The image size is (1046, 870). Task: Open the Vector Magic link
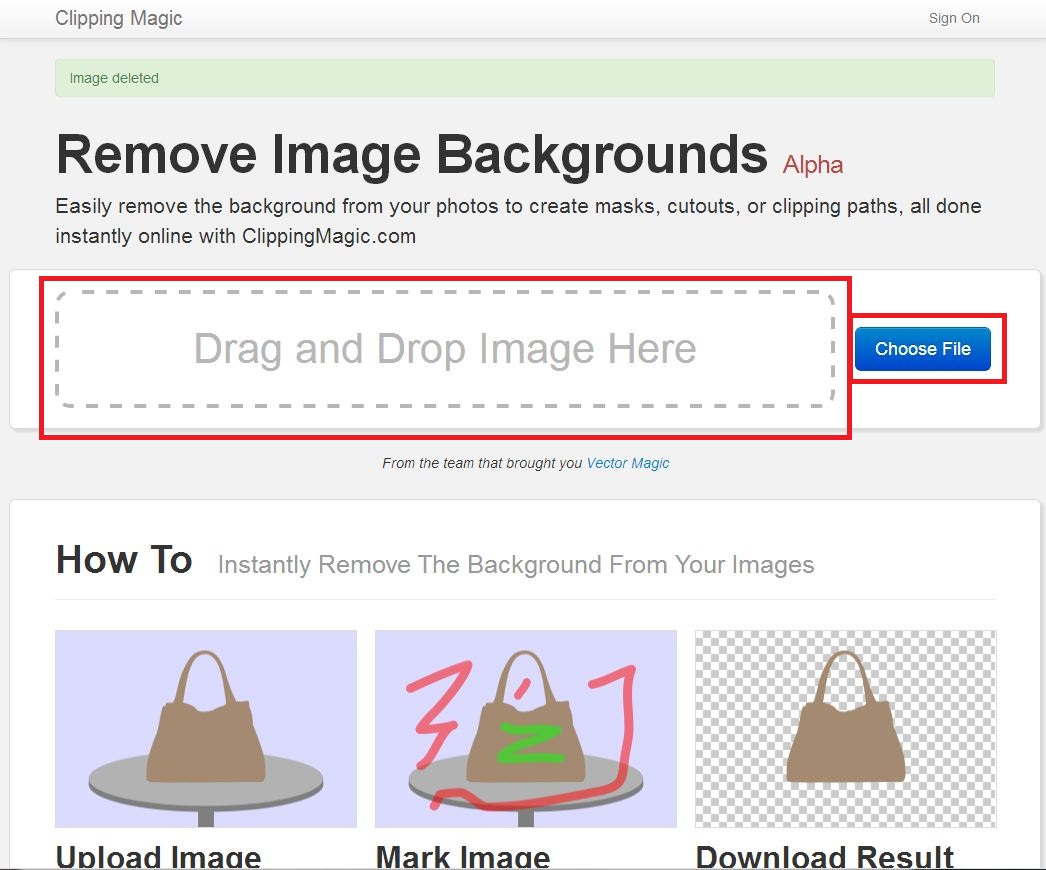[628, 463]
